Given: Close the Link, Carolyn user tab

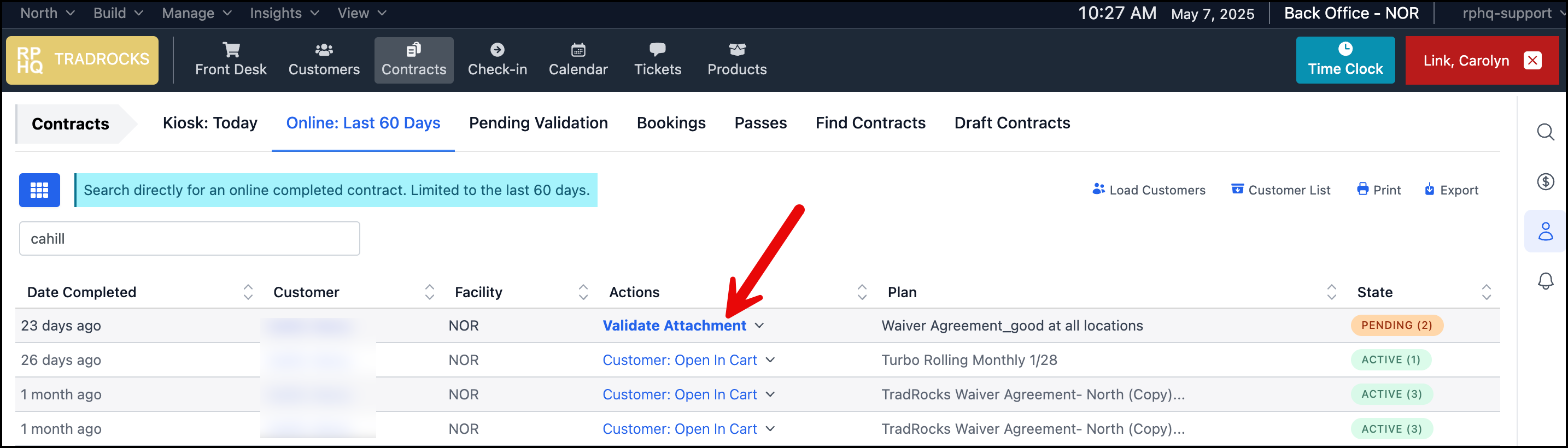Looking at the screenshot, I should (x=1532, y=61).
